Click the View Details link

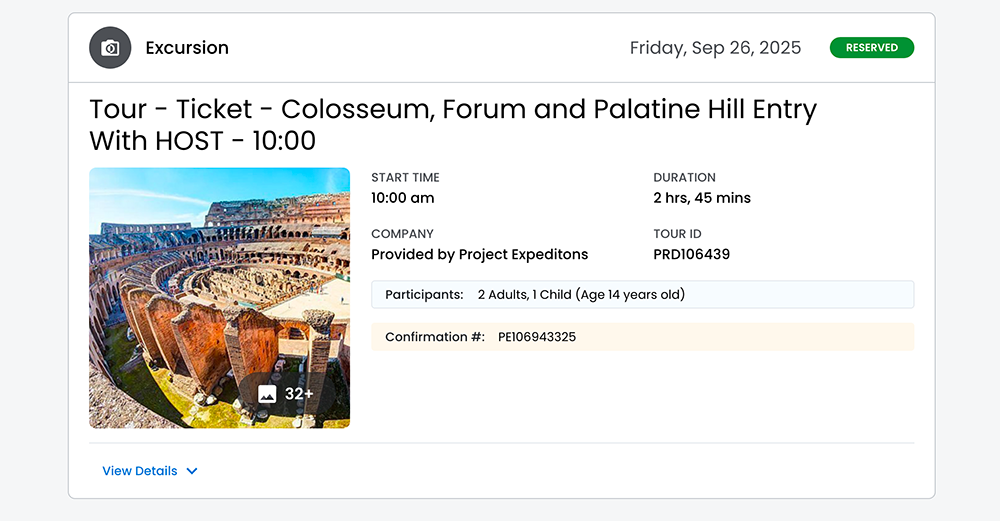coord(140,471)
